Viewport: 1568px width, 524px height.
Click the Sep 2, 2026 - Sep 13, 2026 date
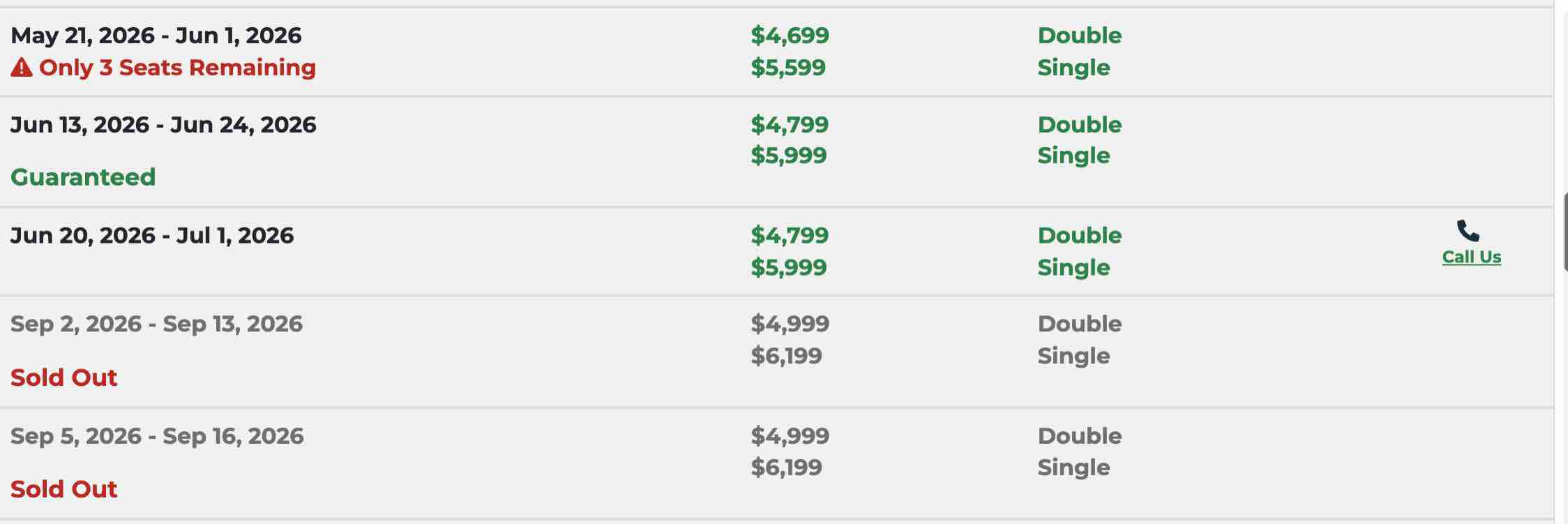point(156,324)
